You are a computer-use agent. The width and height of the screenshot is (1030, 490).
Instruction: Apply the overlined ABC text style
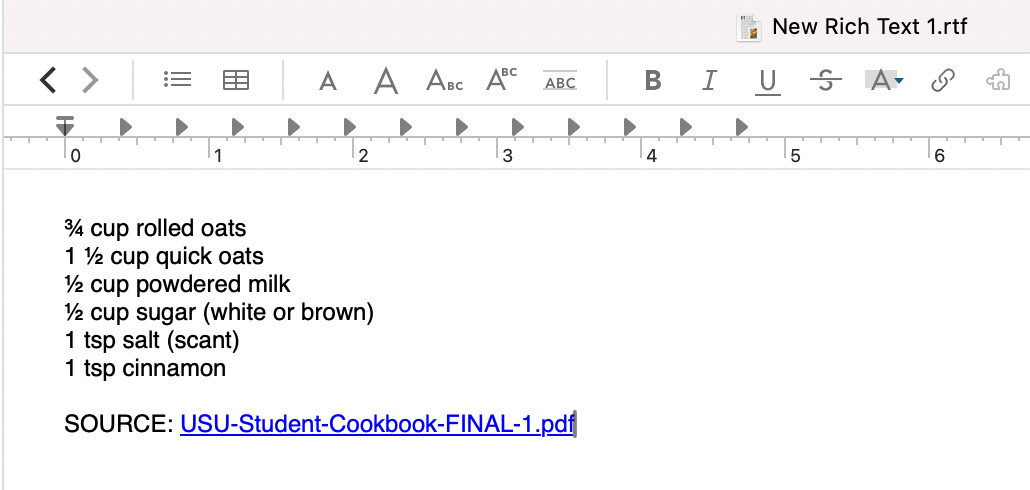pos(560,80)
